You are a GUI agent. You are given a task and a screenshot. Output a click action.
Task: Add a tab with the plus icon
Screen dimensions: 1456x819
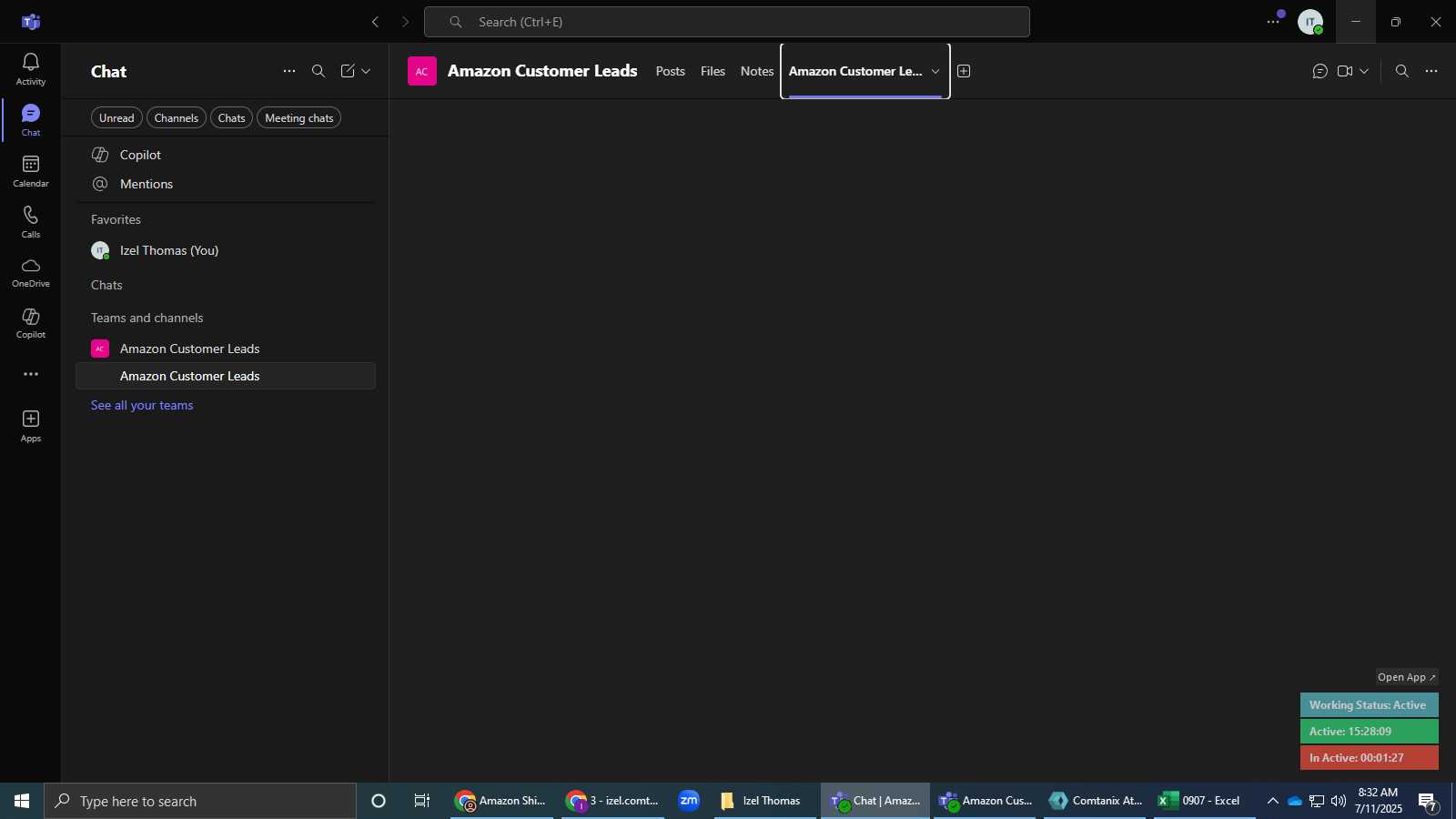tap(964, 71)
